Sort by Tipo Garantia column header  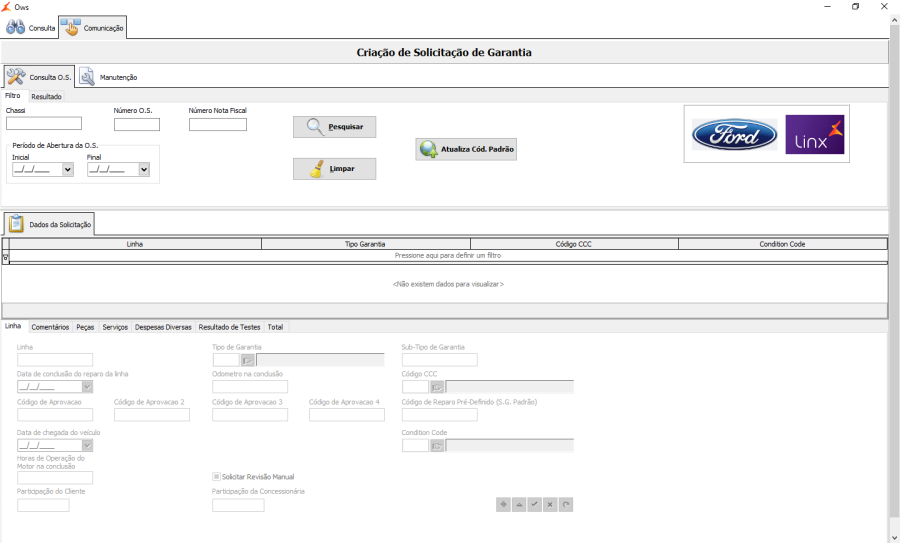(365, 244)
